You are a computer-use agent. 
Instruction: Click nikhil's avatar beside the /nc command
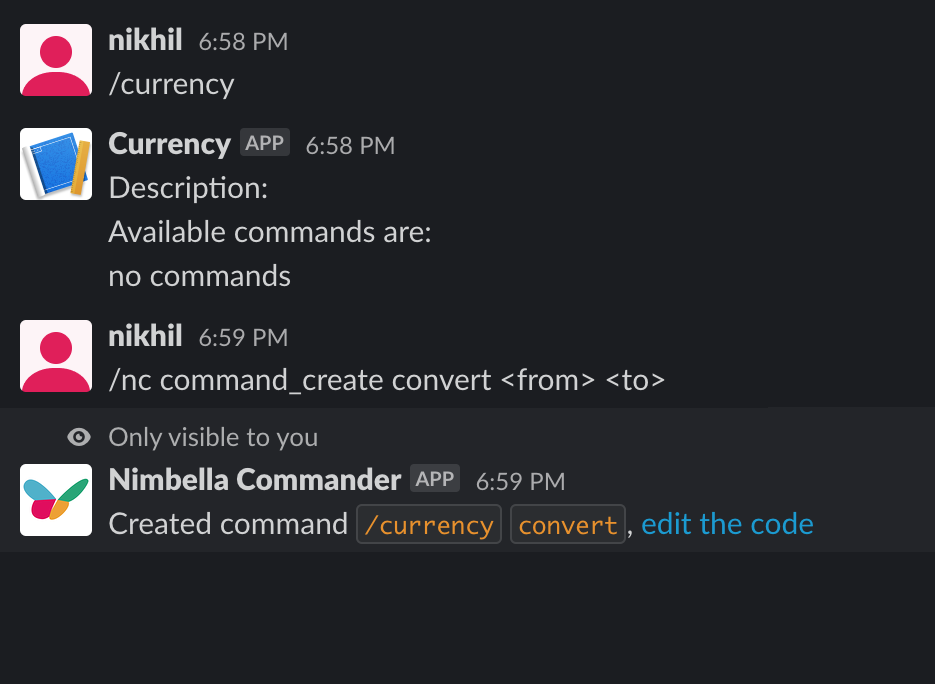point(56,356)
